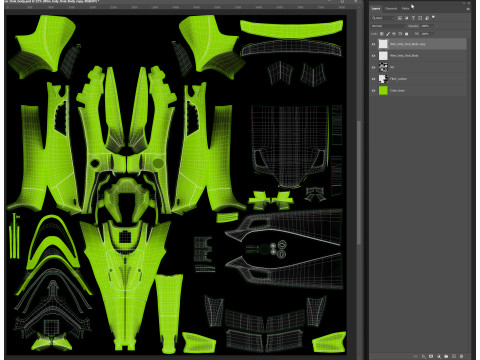
Task: Add a layer style (fx)
Action: 424,356
